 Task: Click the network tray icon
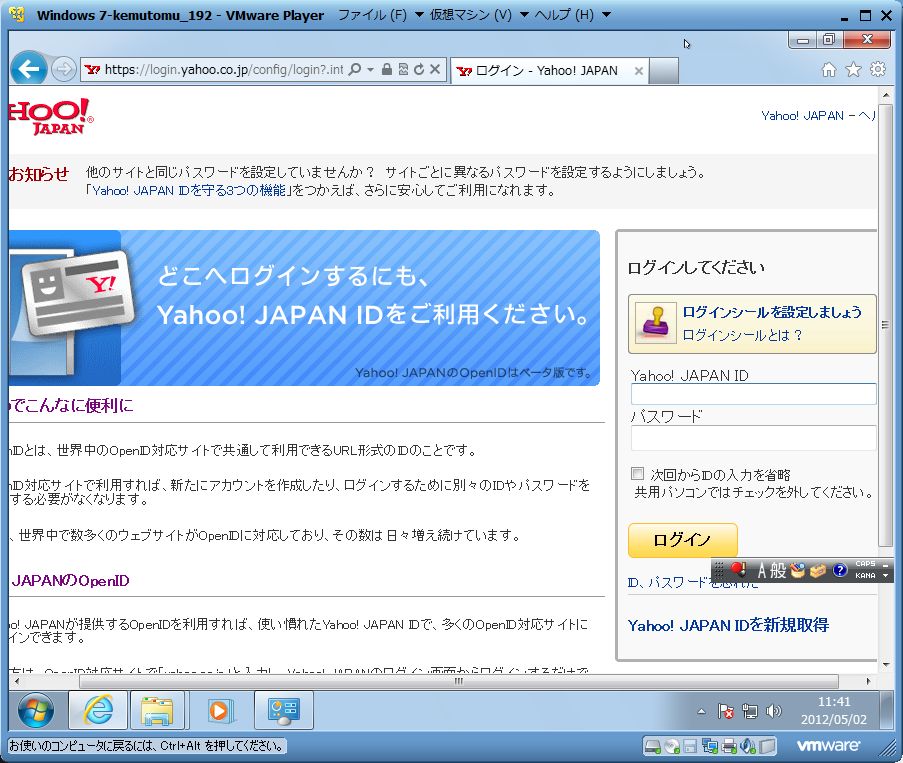[750, 711]
